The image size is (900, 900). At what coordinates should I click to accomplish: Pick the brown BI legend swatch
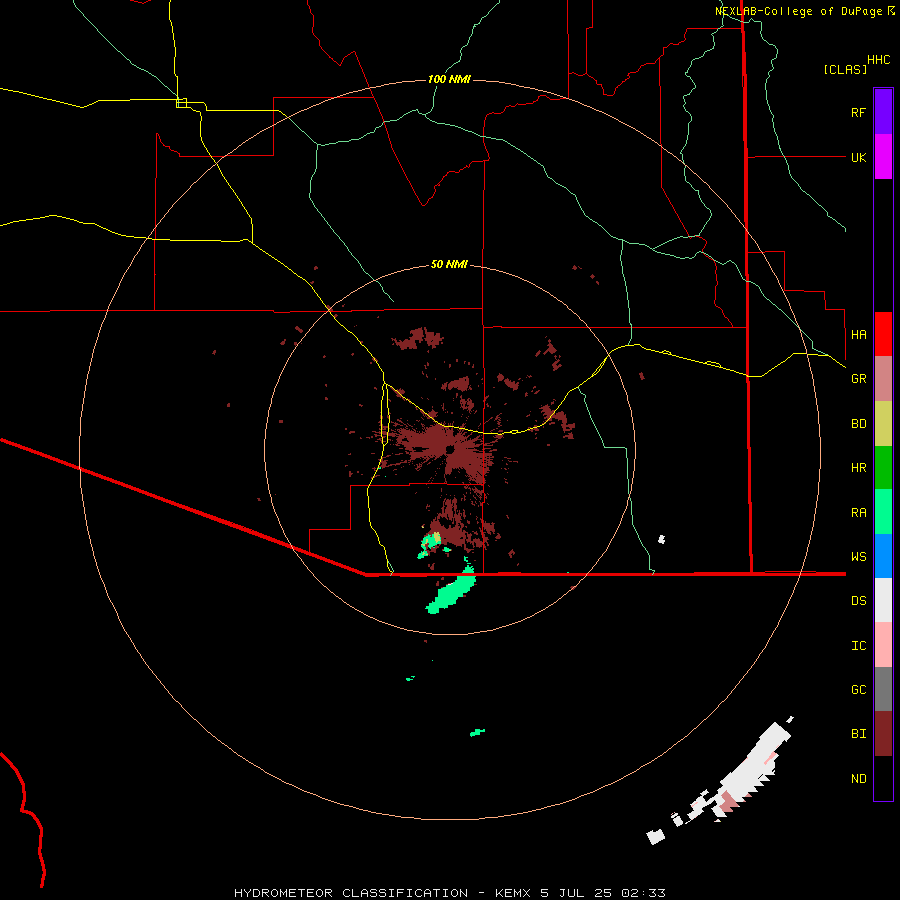pyautogui.click(x=883, y=734)
